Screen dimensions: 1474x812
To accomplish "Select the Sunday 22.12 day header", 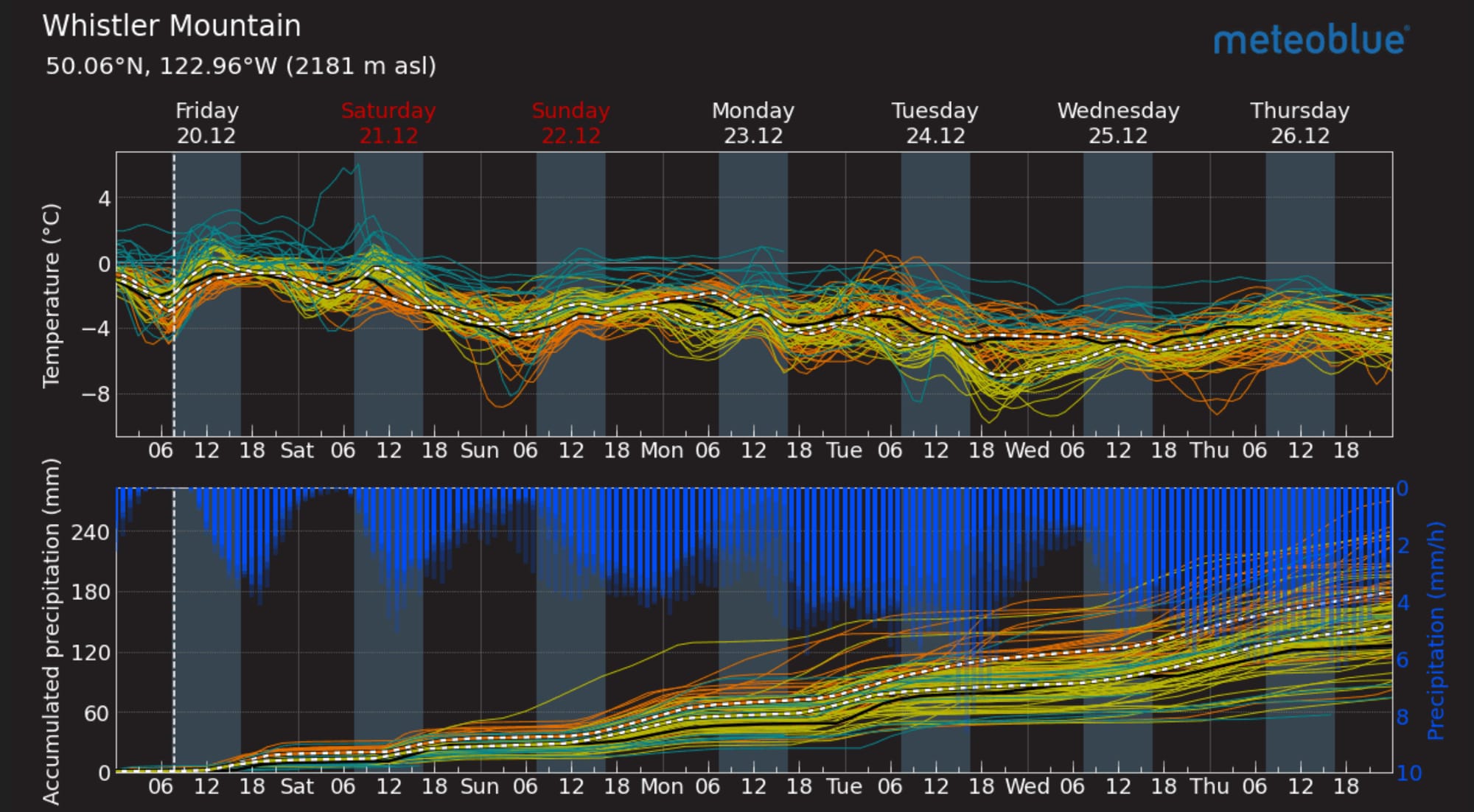I will pyautogui.click(x=570, y=123).
